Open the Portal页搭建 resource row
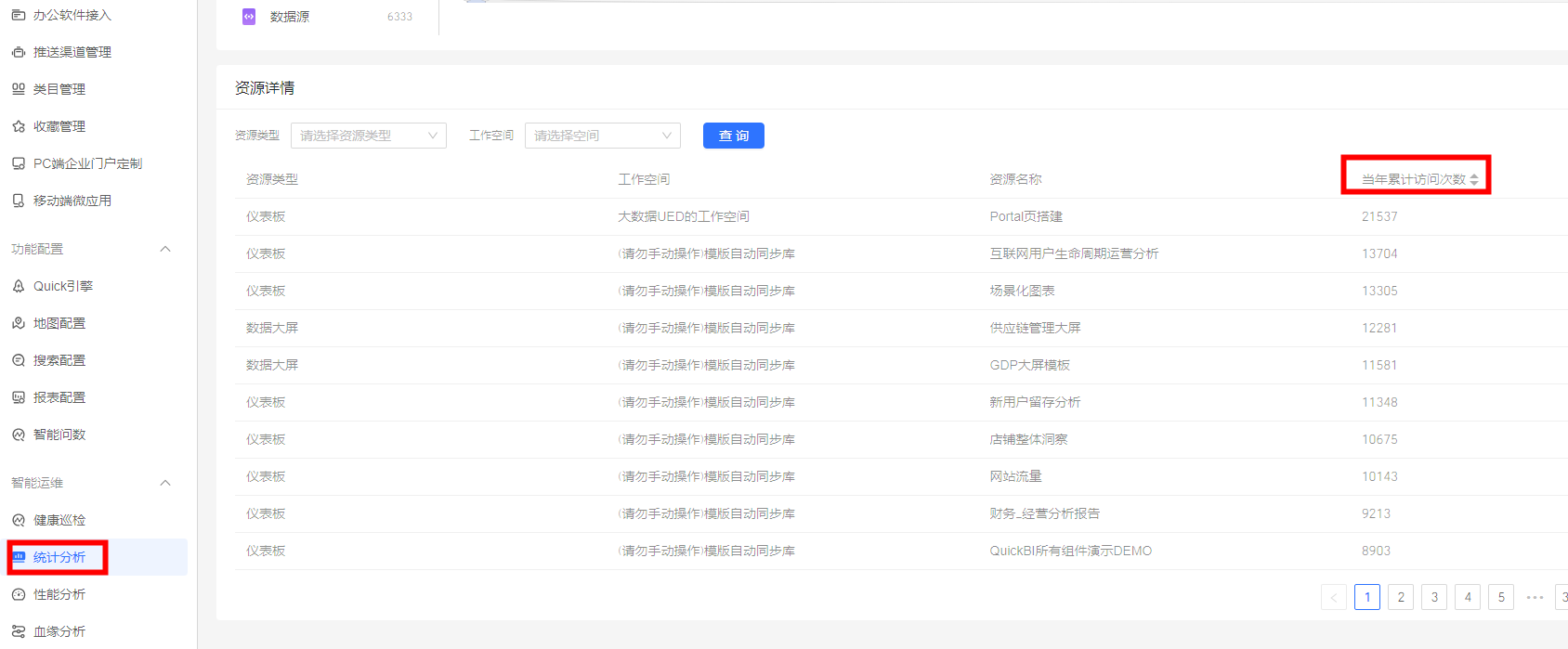Image resolution: width=1568 pixels, height=649 pixels. 1026,216
